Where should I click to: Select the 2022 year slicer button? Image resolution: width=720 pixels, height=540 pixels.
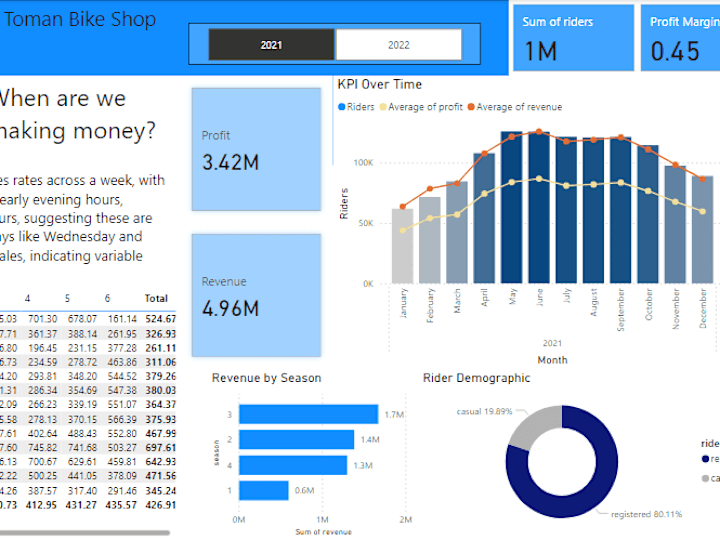coord(399,45)
